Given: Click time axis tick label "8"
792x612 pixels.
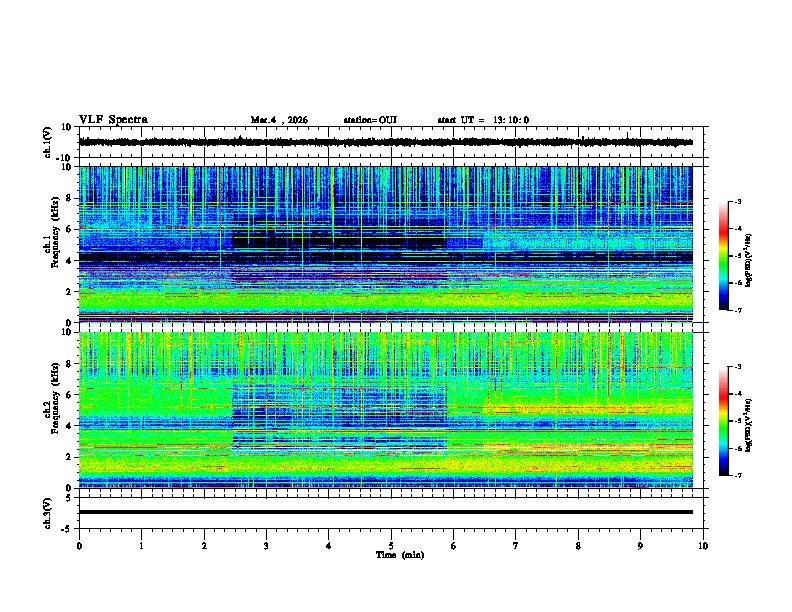Looking at the screenshot, I should click(578, 546).
